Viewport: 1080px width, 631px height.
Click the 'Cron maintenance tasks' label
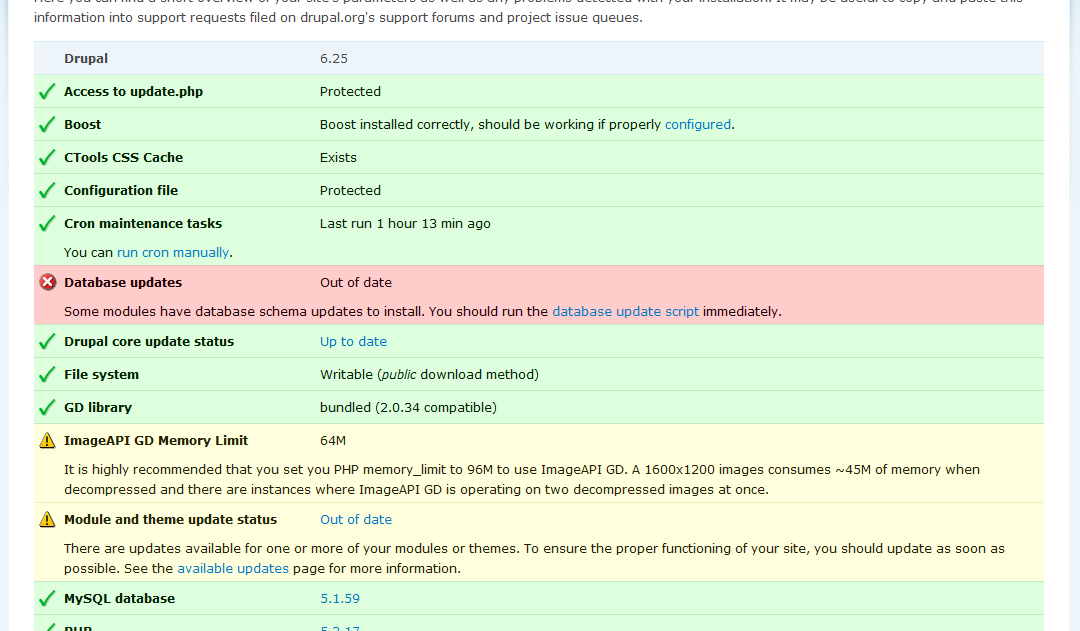(x=143, y=224)
